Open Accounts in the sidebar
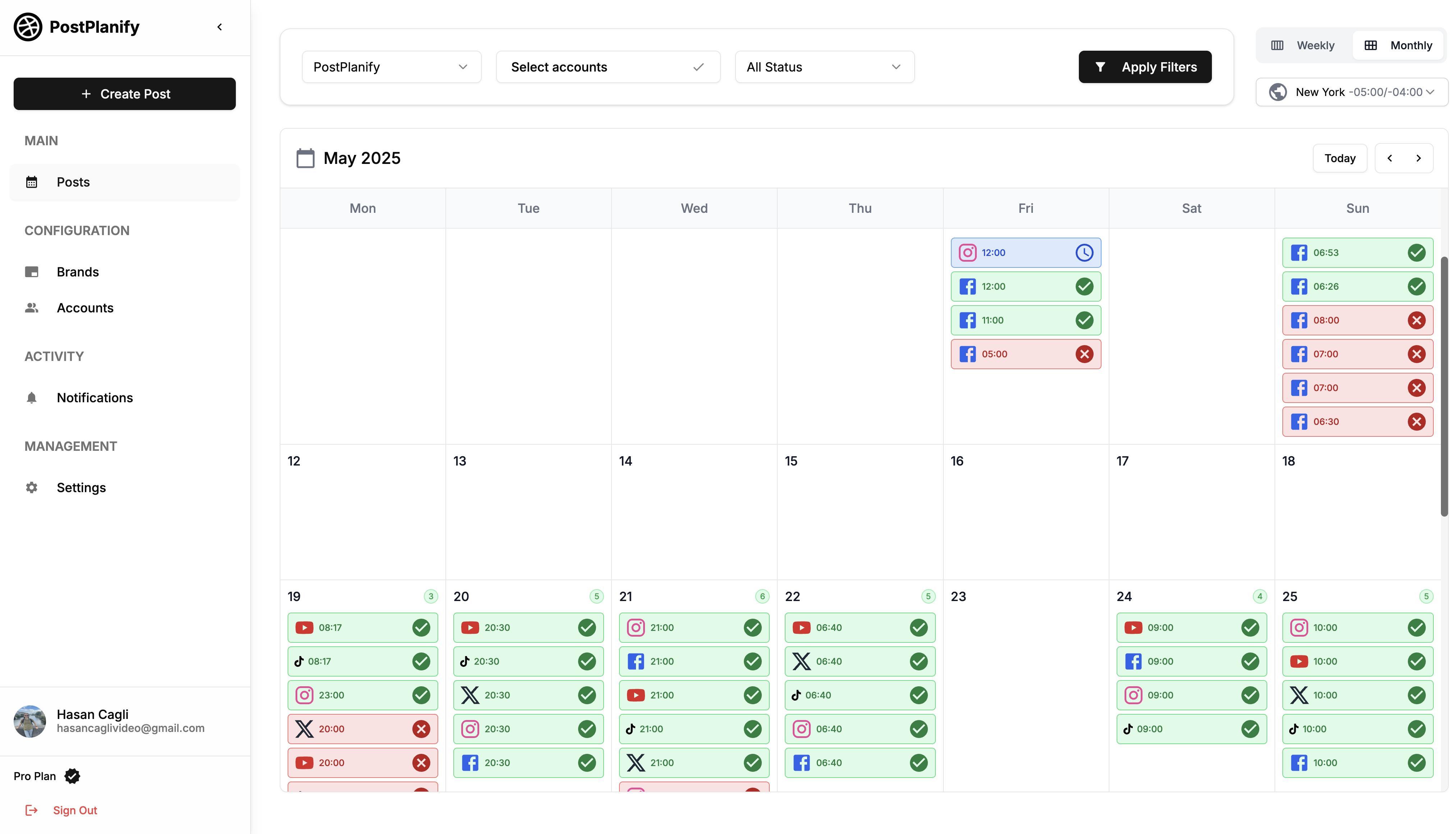1456x834 pixels. [x=85, y=308]
